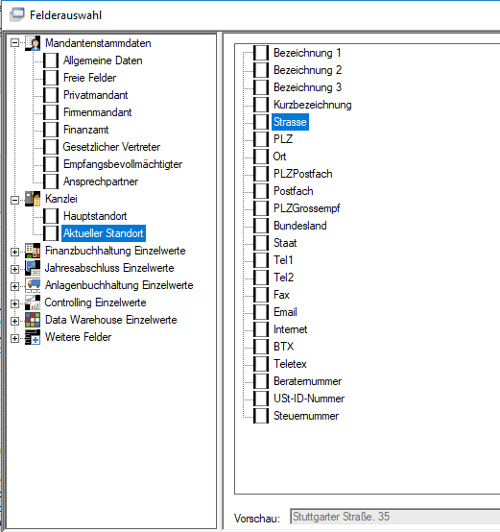Screen dimensions: 500x532
Task: Select the Teletex label
Action: tap(290, 364)
